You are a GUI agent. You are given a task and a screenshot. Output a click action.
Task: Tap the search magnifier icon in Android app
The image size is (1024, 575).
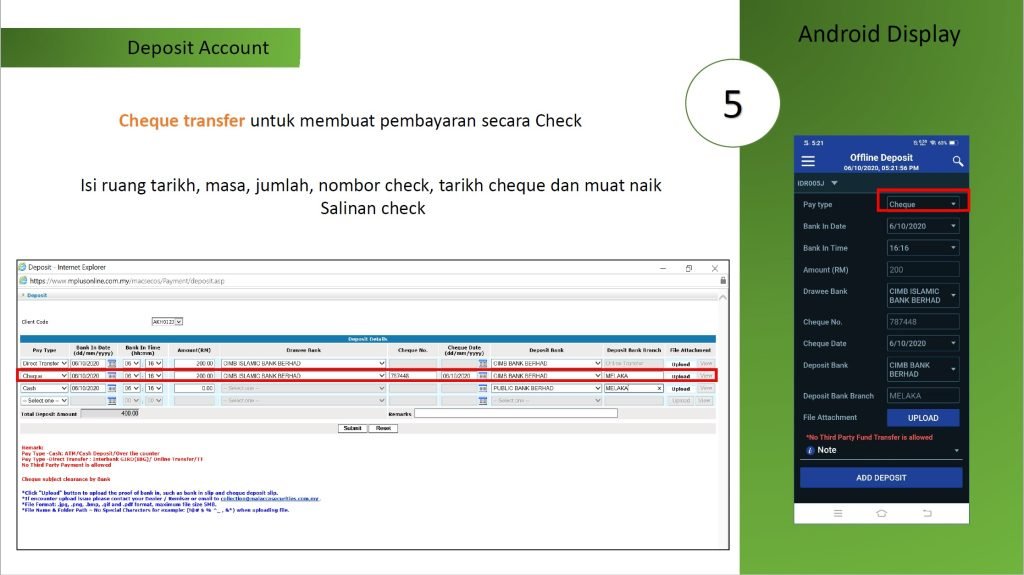coord(957,161)
